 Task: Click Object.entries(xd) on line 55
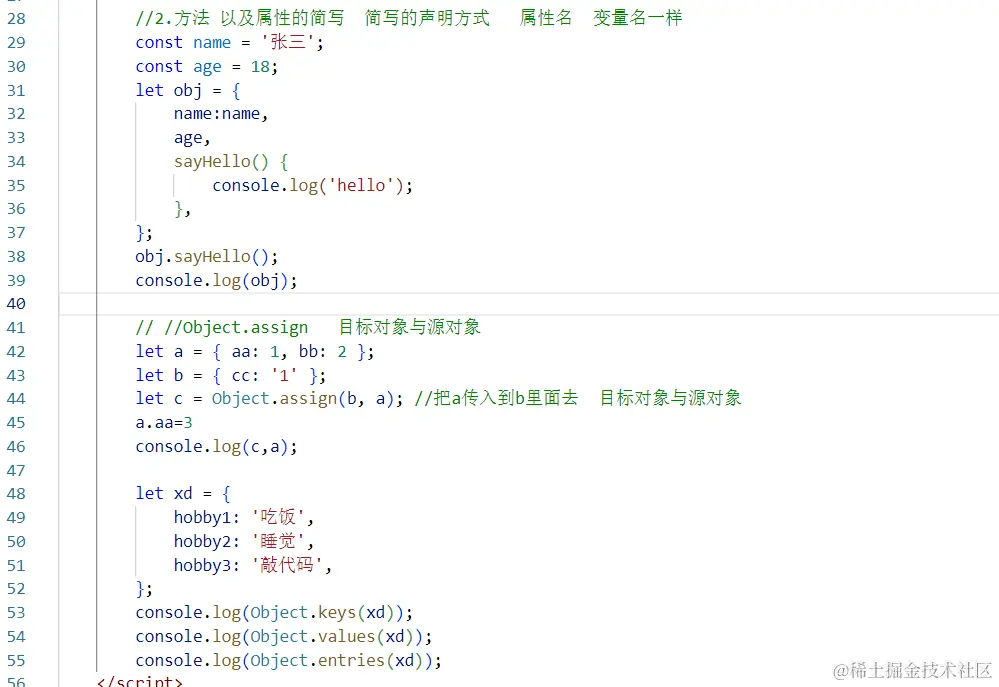pyautogui.click(x=335, y=660)
